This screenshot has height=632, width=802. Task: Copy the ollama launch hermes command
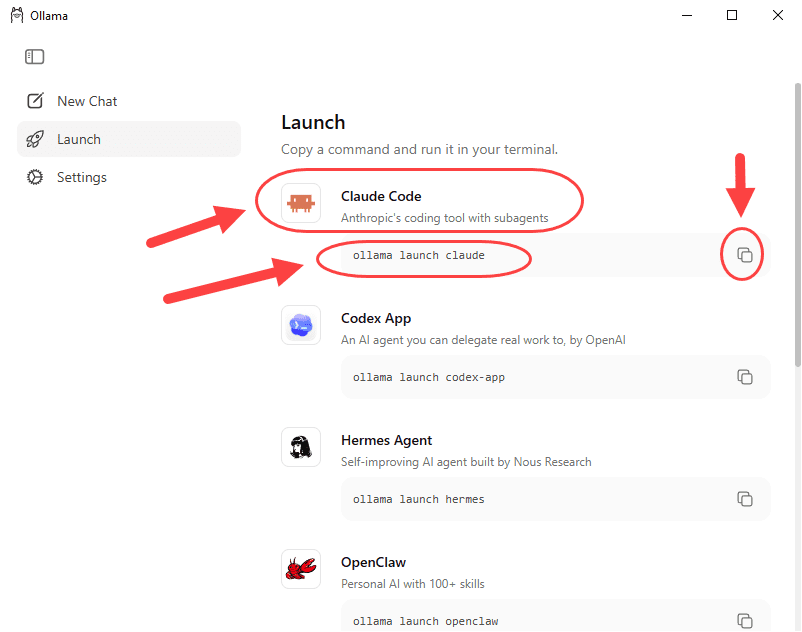click(x=745, y=499)
